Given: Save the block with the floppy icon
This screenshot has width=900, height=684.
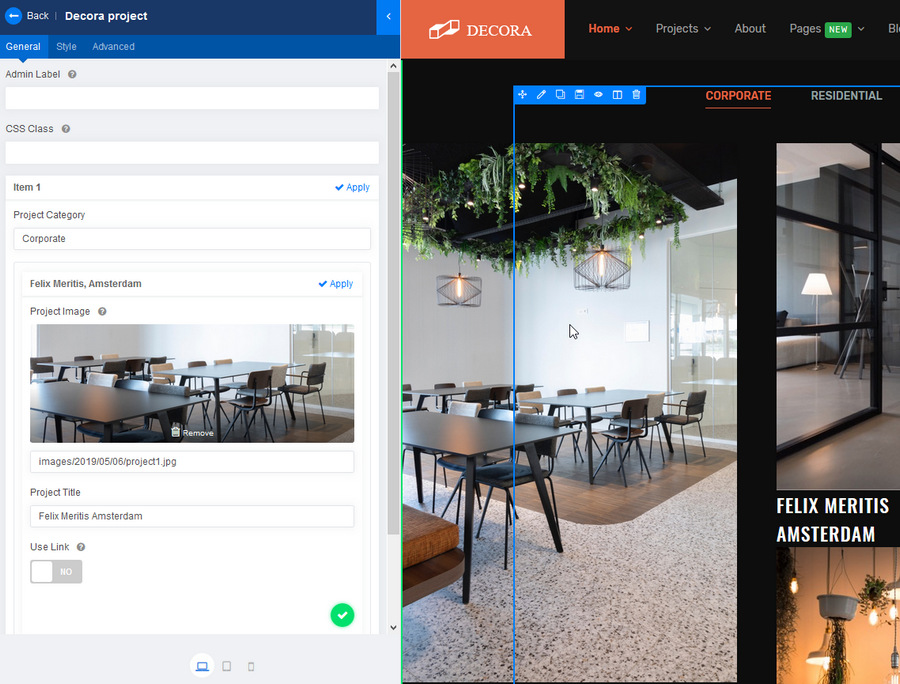Looking at the screenshot, I should (579, 95).
